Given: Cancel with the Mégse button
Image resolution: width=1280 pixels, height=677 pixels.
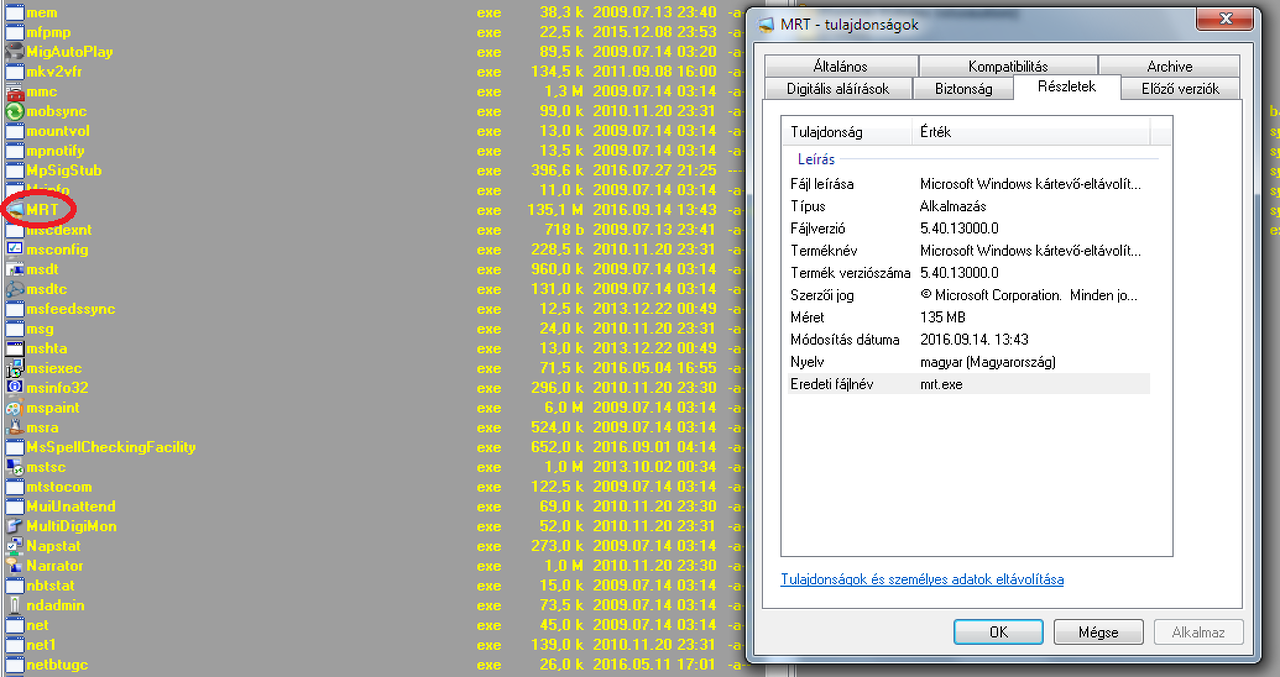Looking at the screenshot, I should [x=1098, y=632].
